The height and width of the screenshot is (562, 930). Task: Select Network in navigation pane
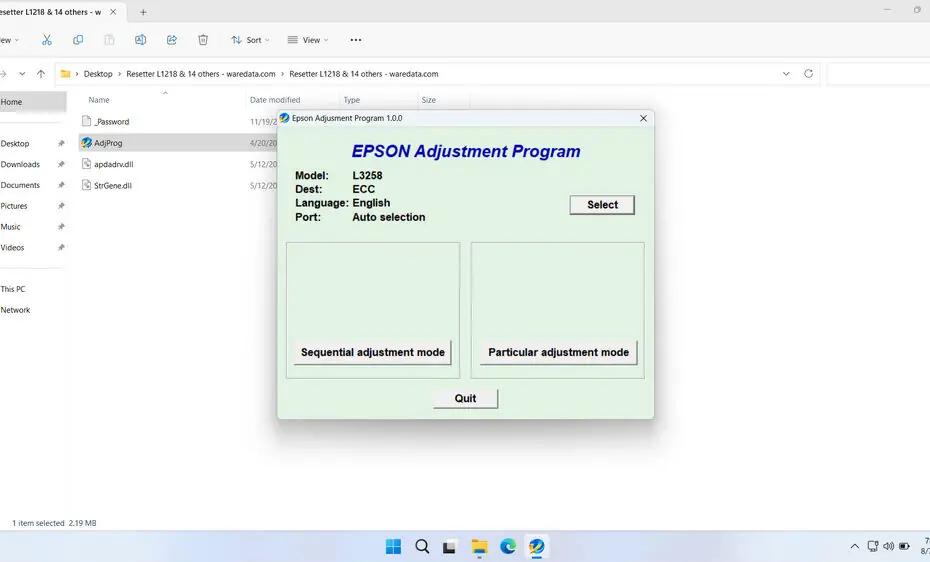15,309
